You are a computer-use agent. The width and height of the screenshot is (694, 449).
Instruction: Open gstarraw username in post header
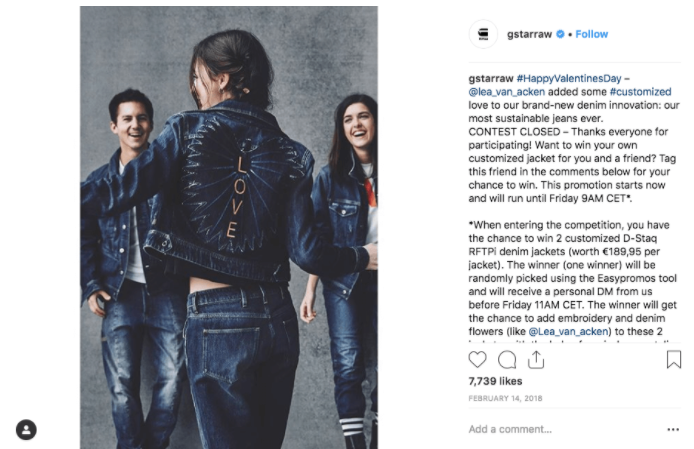coord(529,34)
